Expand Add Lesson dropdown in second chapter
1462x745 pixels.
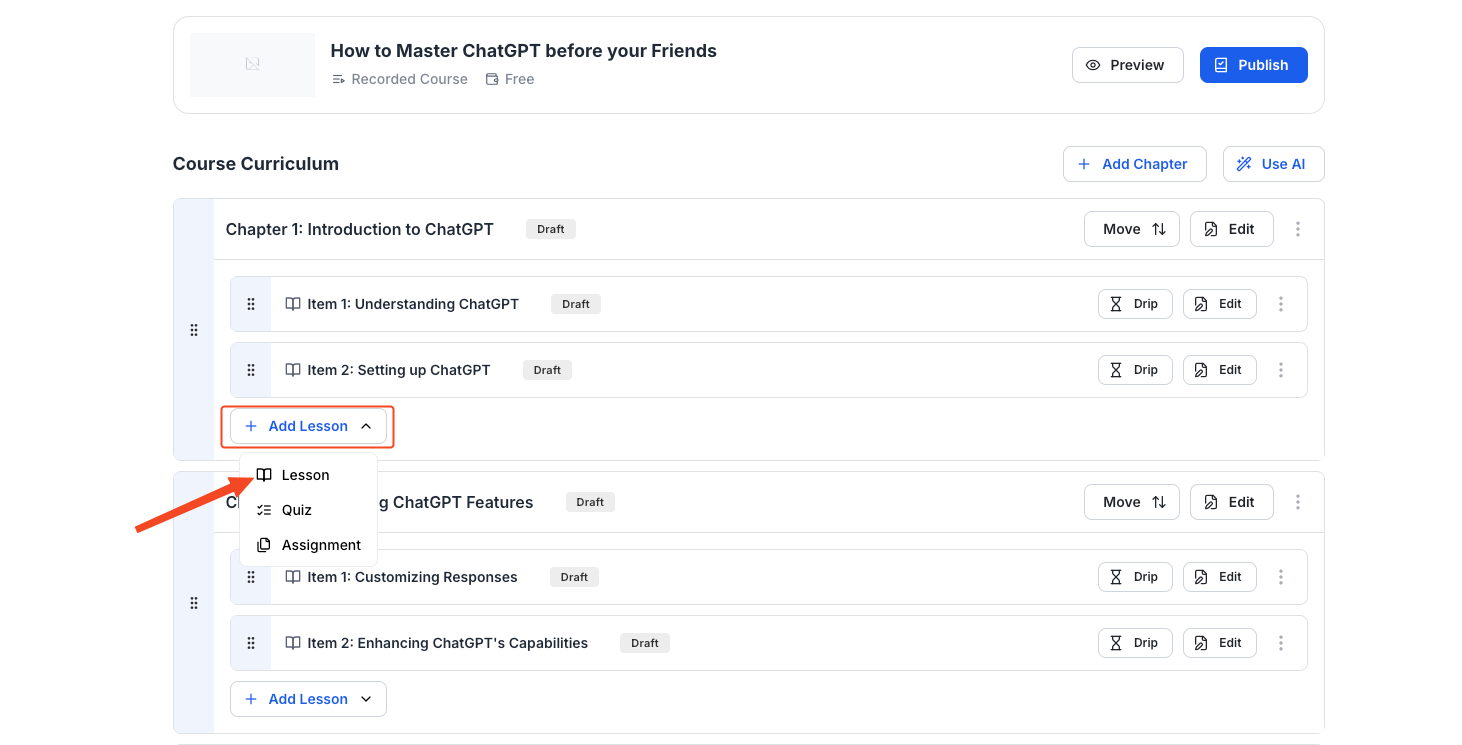click(308, 699)
